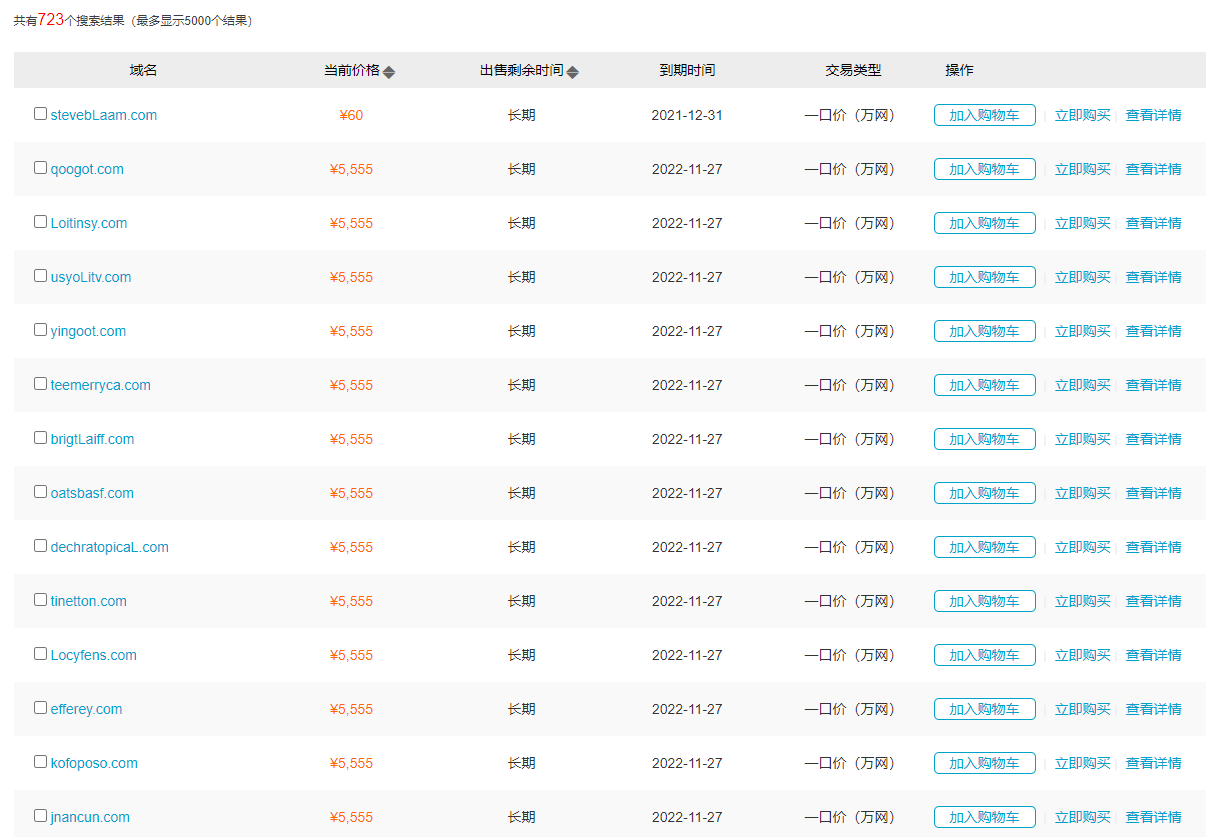Open the efferey.com domain link
Image resolution: width=1206 pixels, height=837 pixels.
click(86, 709)
